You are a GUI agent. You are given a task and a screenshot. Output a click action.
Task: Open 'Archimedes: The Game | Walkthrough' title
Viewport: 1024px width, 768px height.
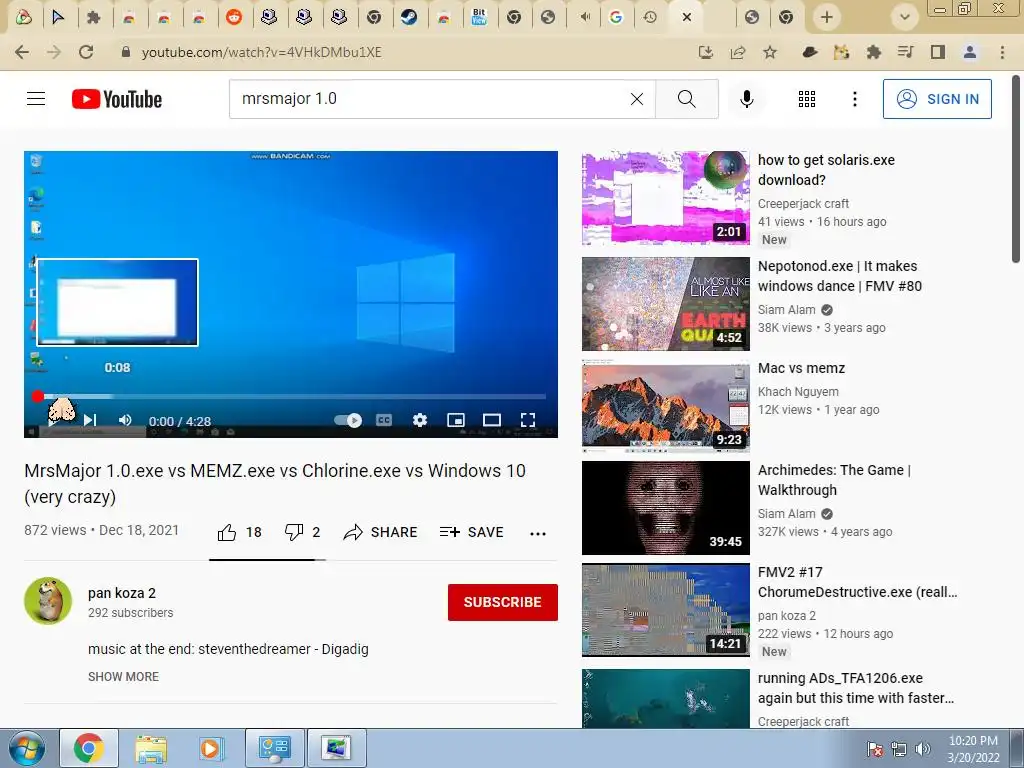tap(834, 480)
